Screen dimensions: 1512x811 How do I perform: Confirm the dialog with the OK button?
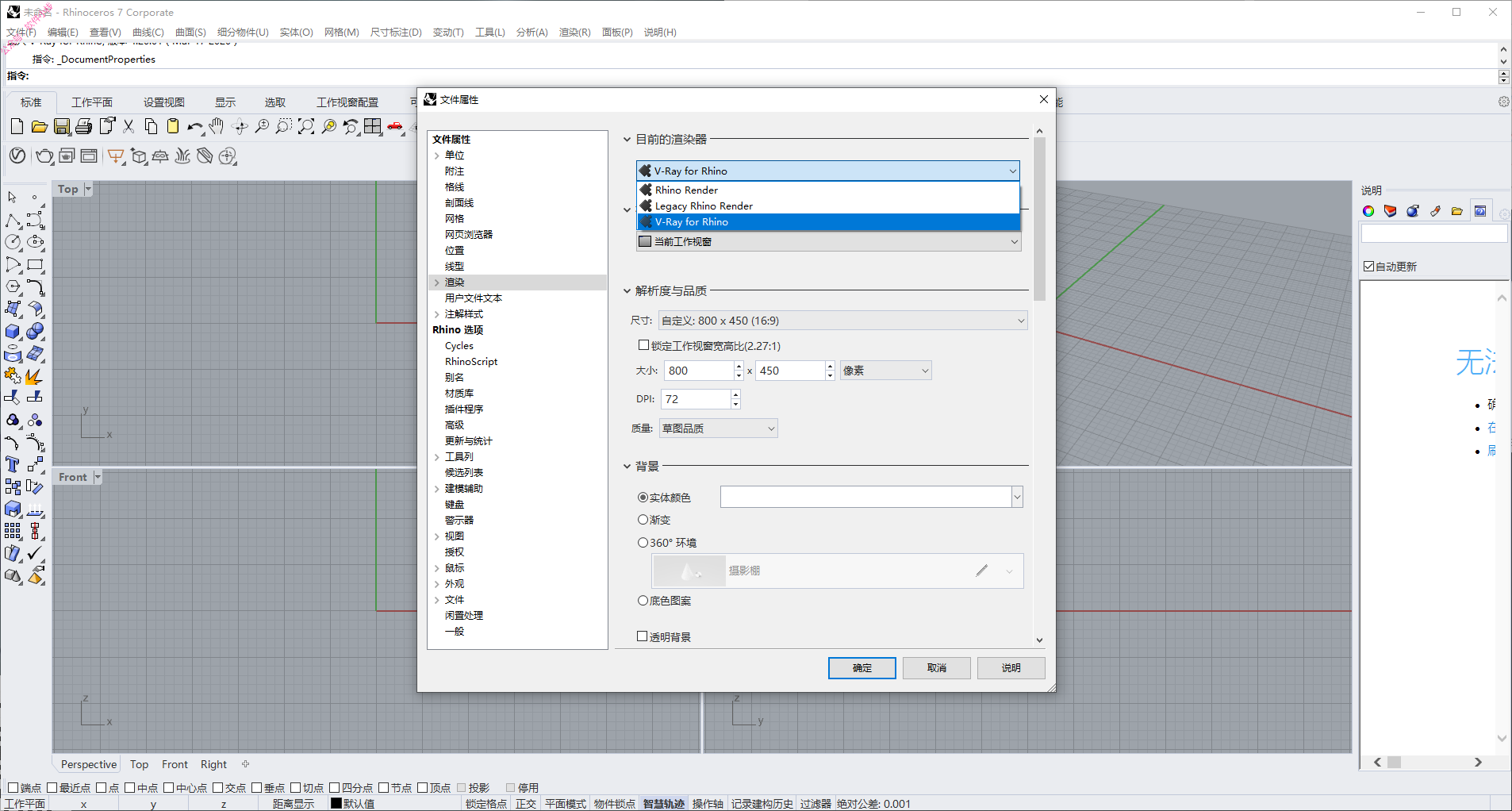point(862,668)
